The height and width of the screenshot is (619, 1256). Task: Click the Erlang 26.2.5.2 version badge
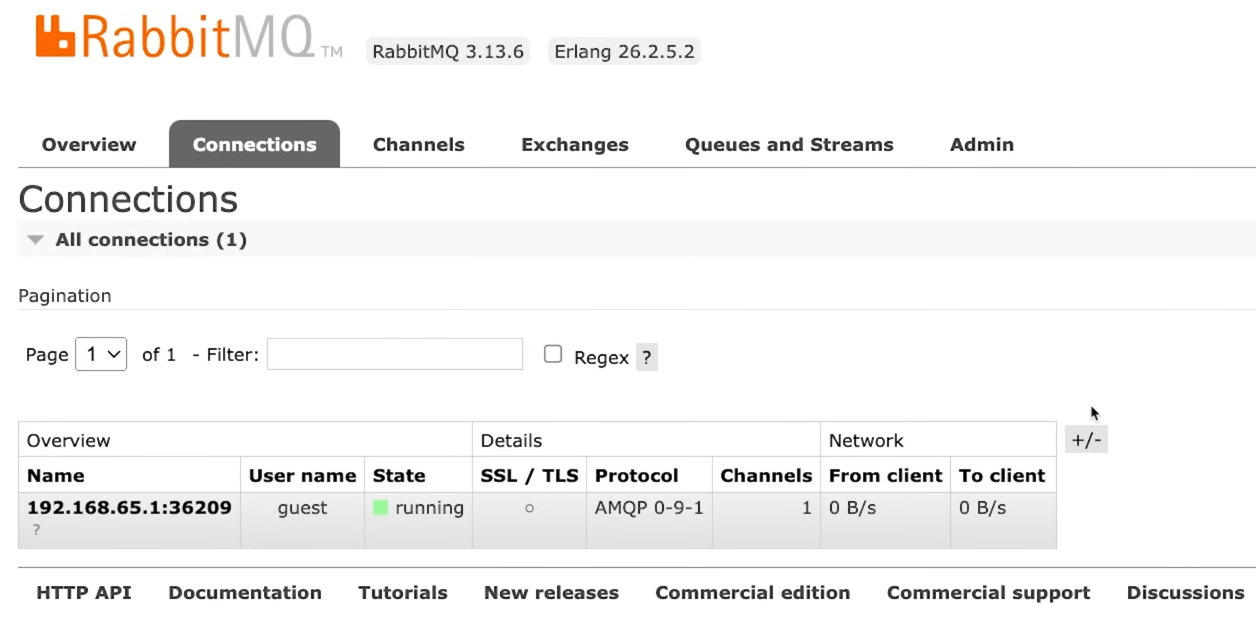click(x=624, y=52)
